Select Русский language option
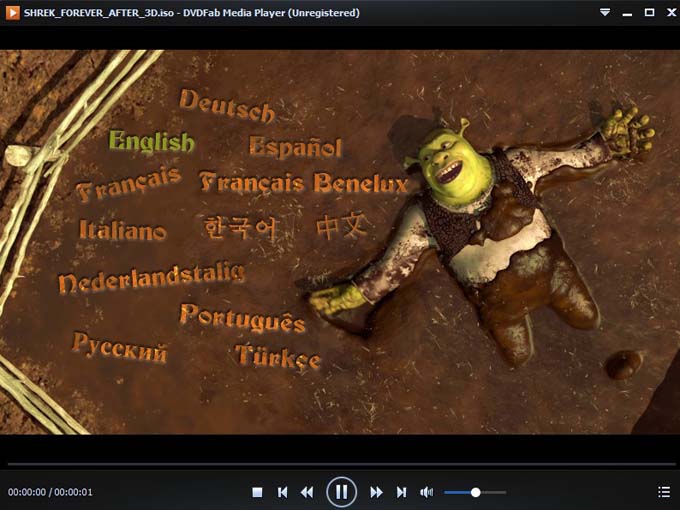The image size is (680, 510). pos(120,348)
